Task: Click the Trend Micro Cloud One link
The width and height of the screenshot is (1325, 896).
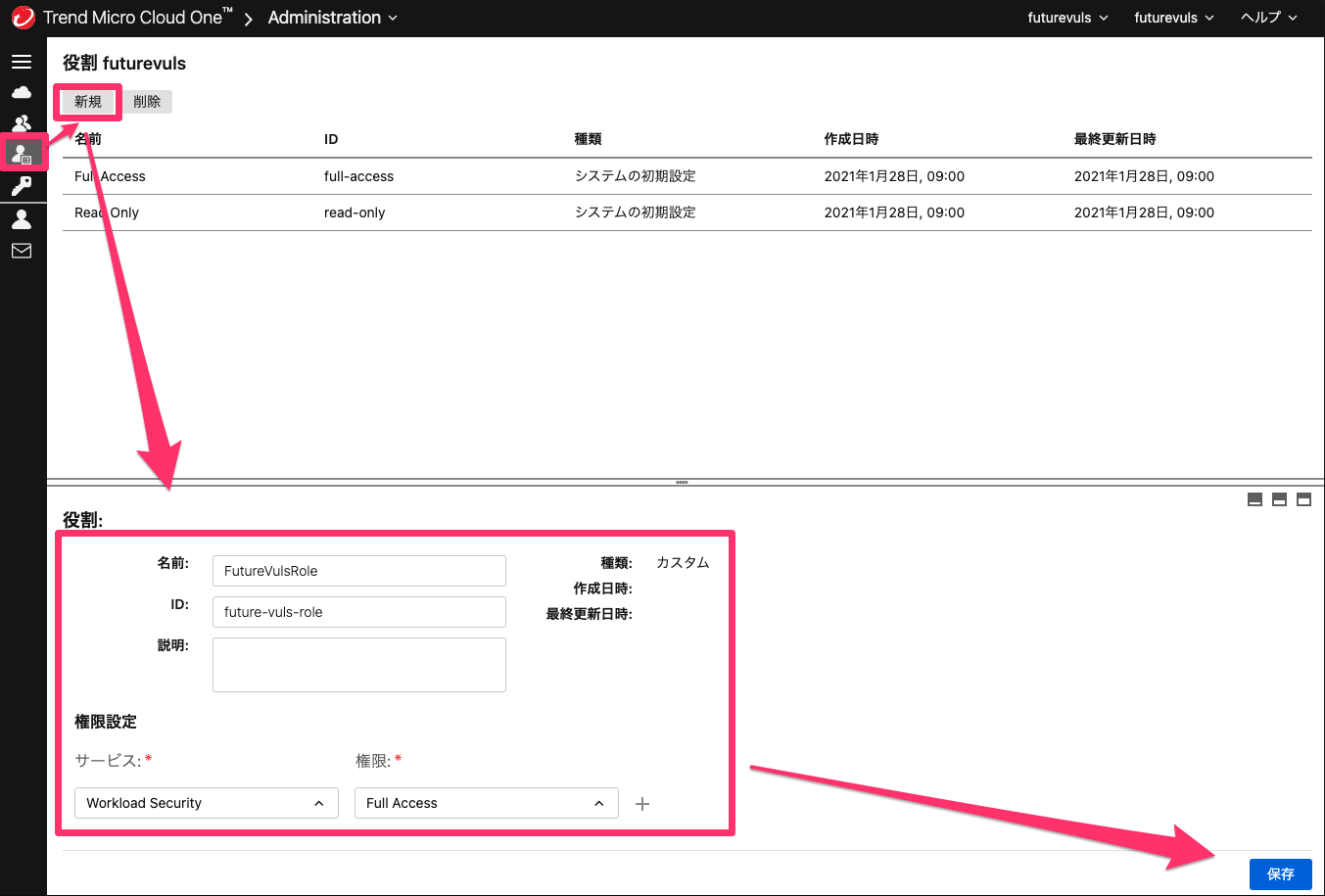Action: pyautogui.click(x=138, y=18)
